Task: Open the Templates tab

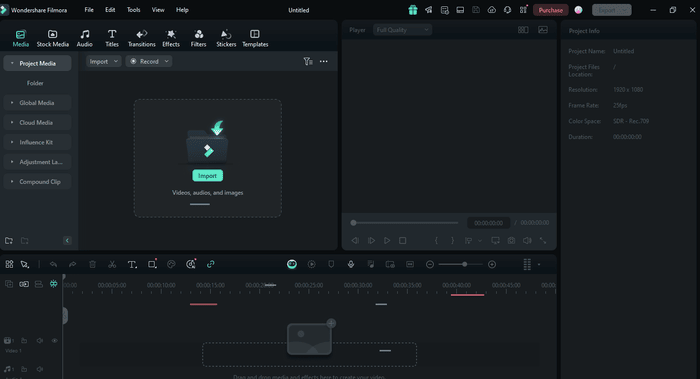Action: (255, 38)
